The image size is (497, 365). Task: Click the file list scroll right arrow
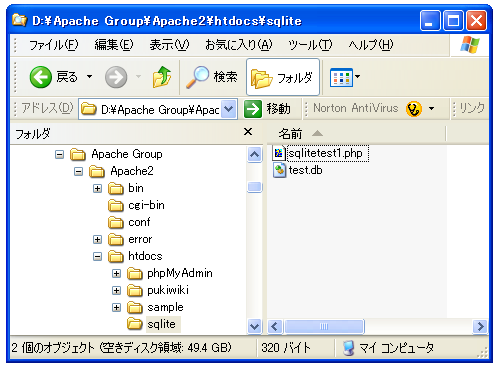[480, 326]
